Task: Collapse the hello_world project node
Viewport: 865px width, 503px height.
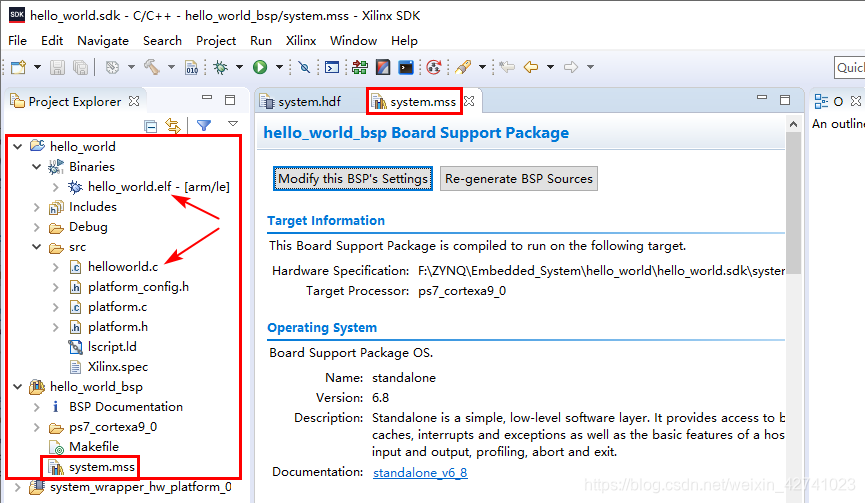Action: click(x=18, y=147)
